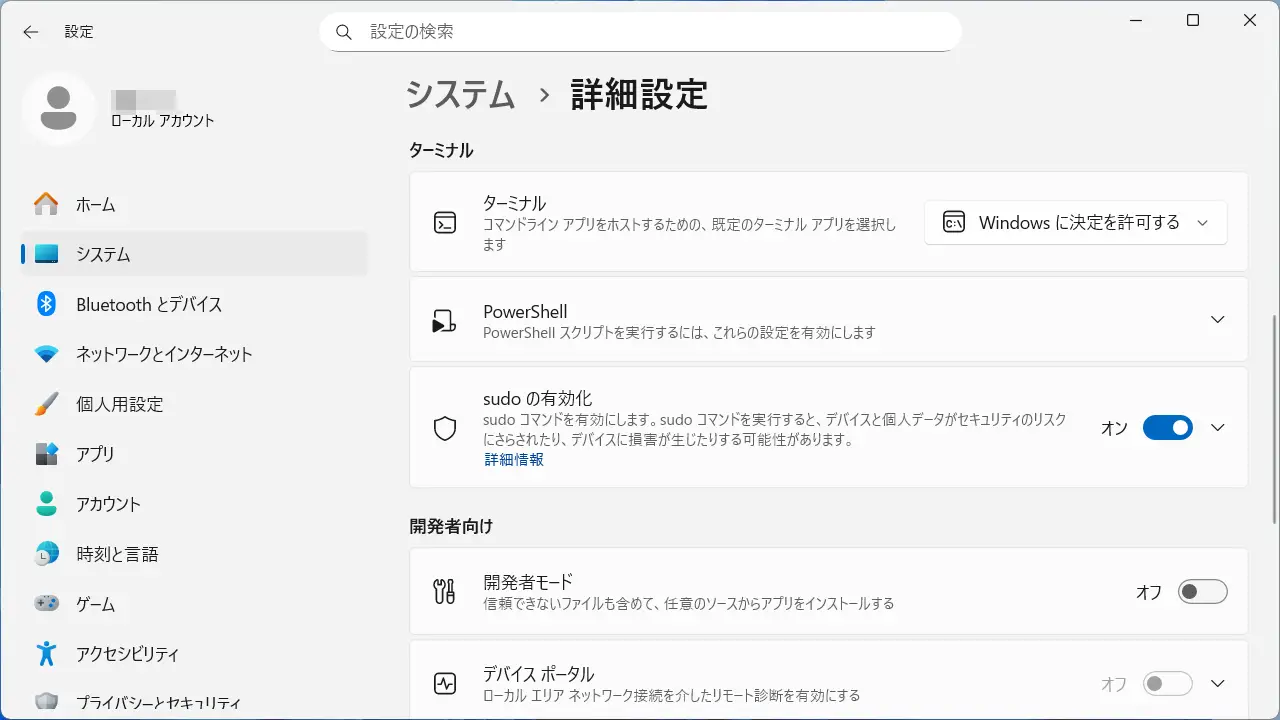
Task: Click the Bluetooth icon in sidebar
Action: pyautogui.click(x=46, y=304)
